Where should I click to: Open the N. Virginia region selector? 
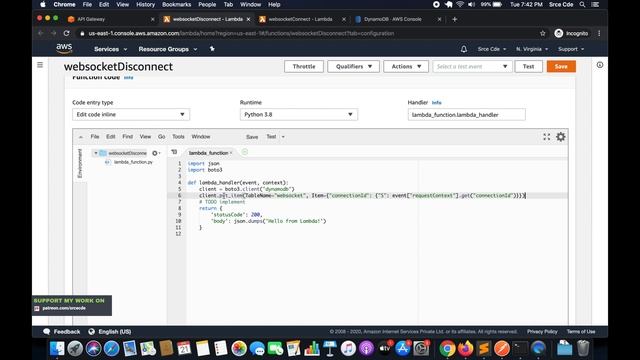[x=532, y=49]
